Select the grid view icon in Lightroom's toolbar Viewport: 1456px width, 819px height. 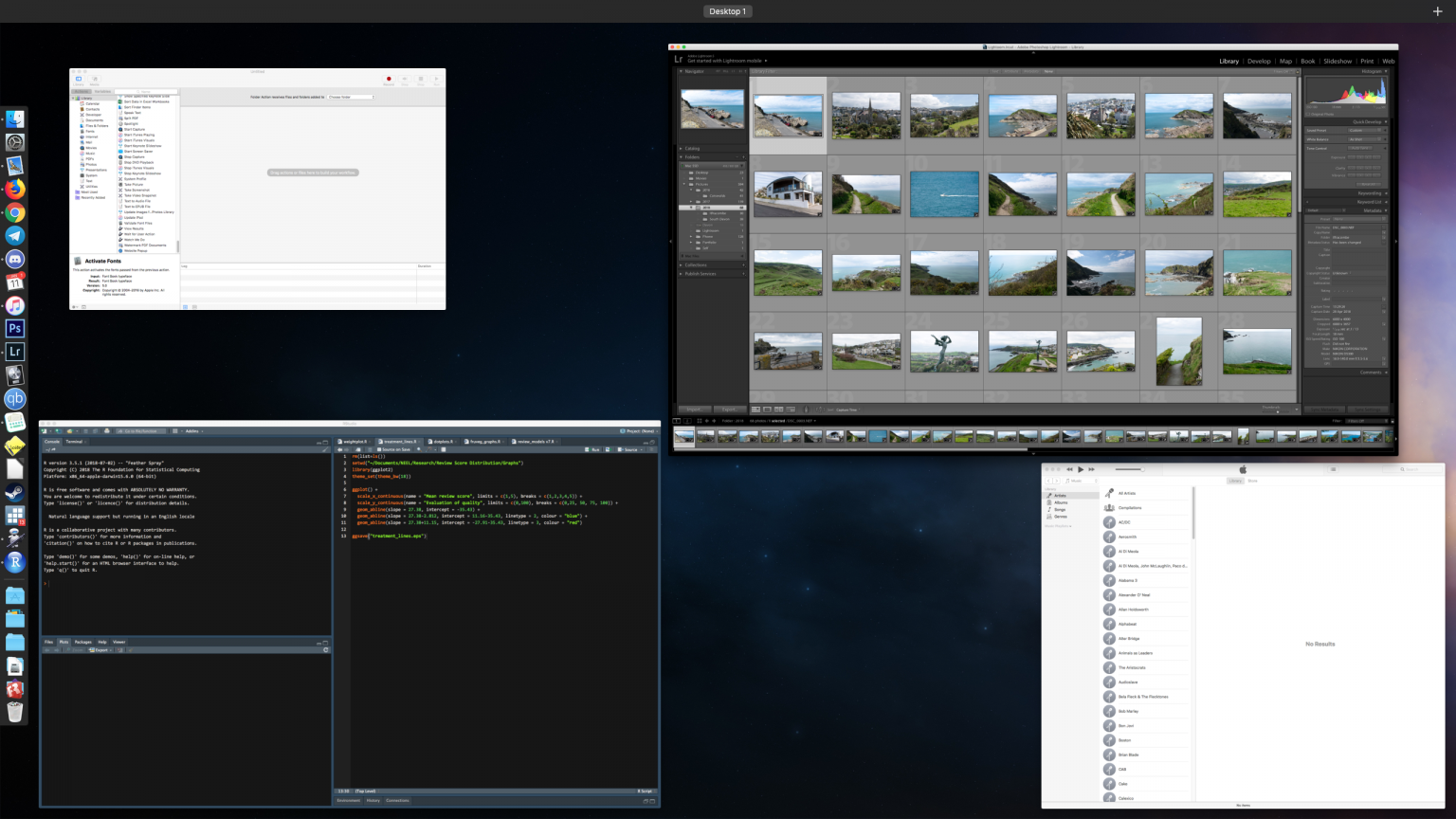[755, 409]
